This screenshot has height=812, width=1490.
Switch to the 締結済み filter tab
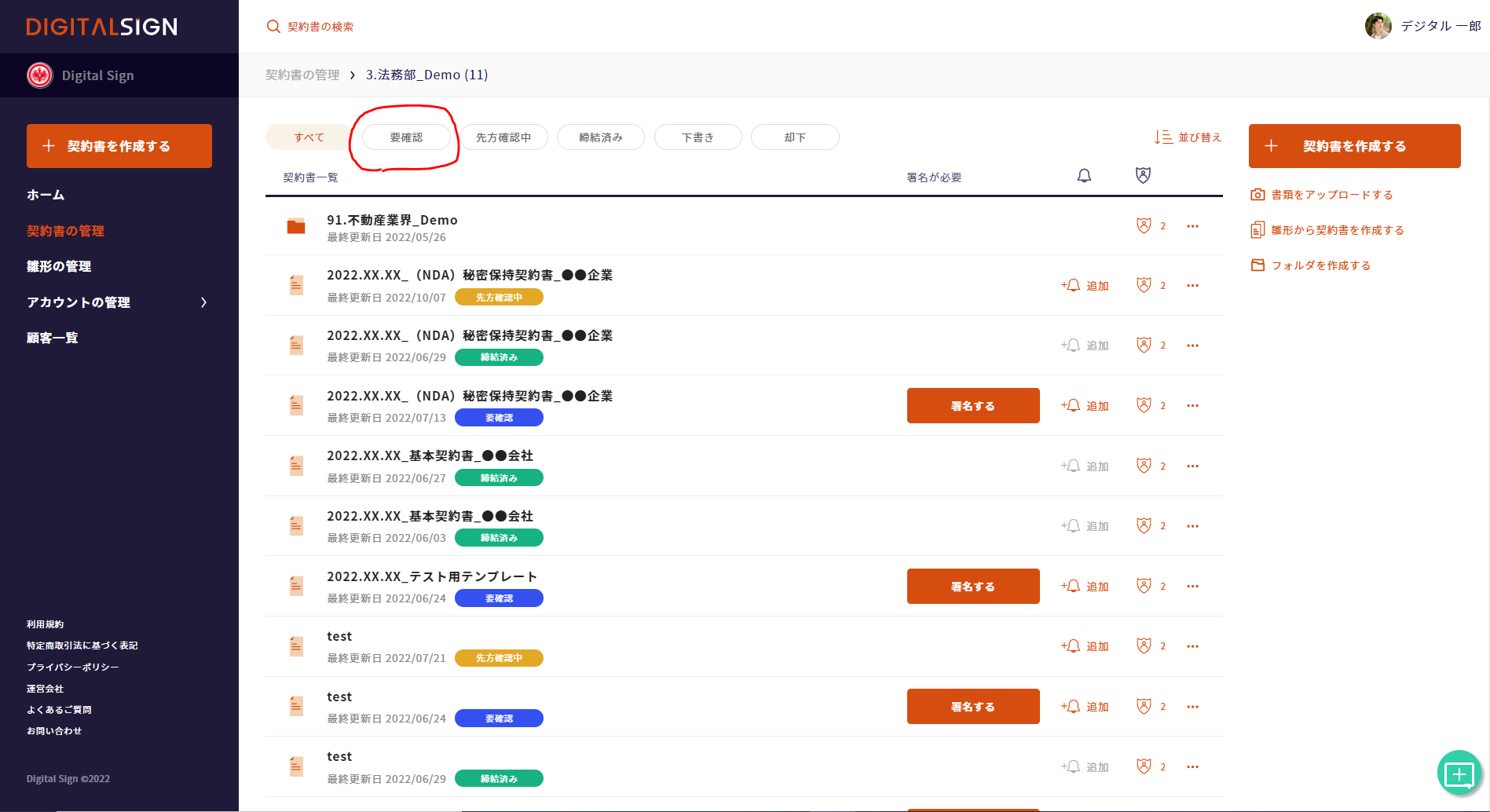[x=600, y=137]
